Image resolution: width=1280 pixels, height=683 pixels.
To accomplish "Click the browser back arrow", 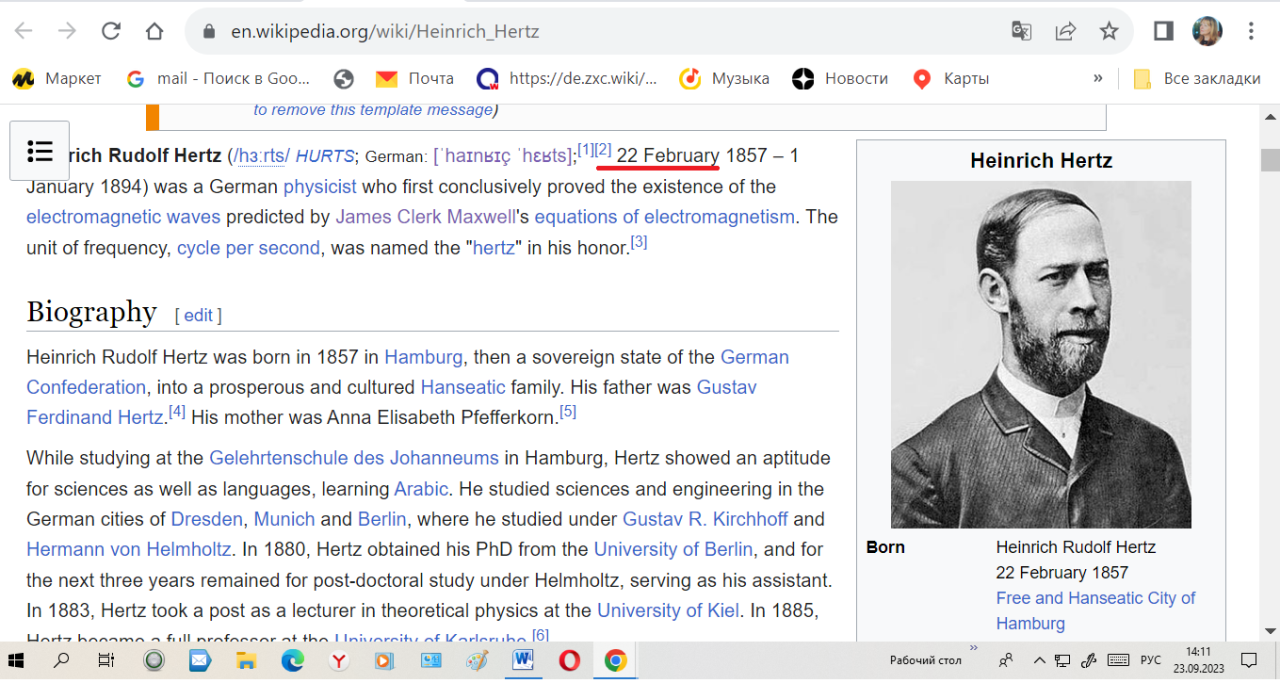I will click(x=24, y=31).
